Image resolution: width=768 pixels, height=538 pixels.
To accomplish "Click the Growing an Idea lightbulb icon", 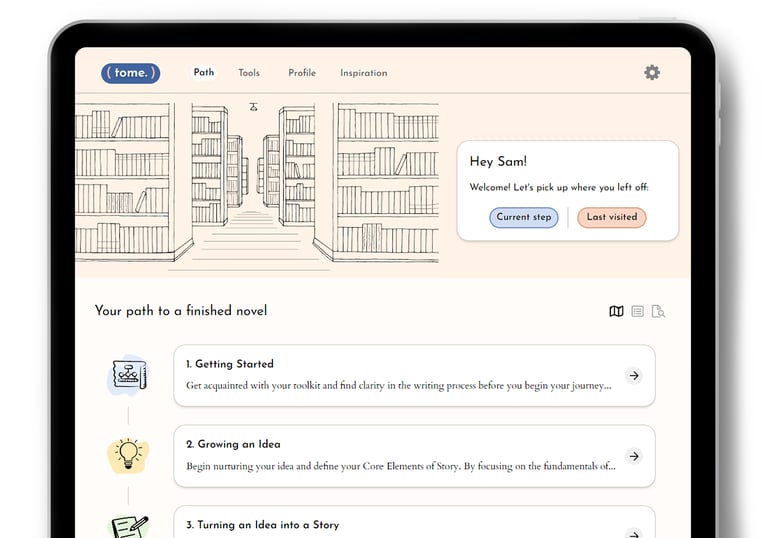I will point(128,456).
